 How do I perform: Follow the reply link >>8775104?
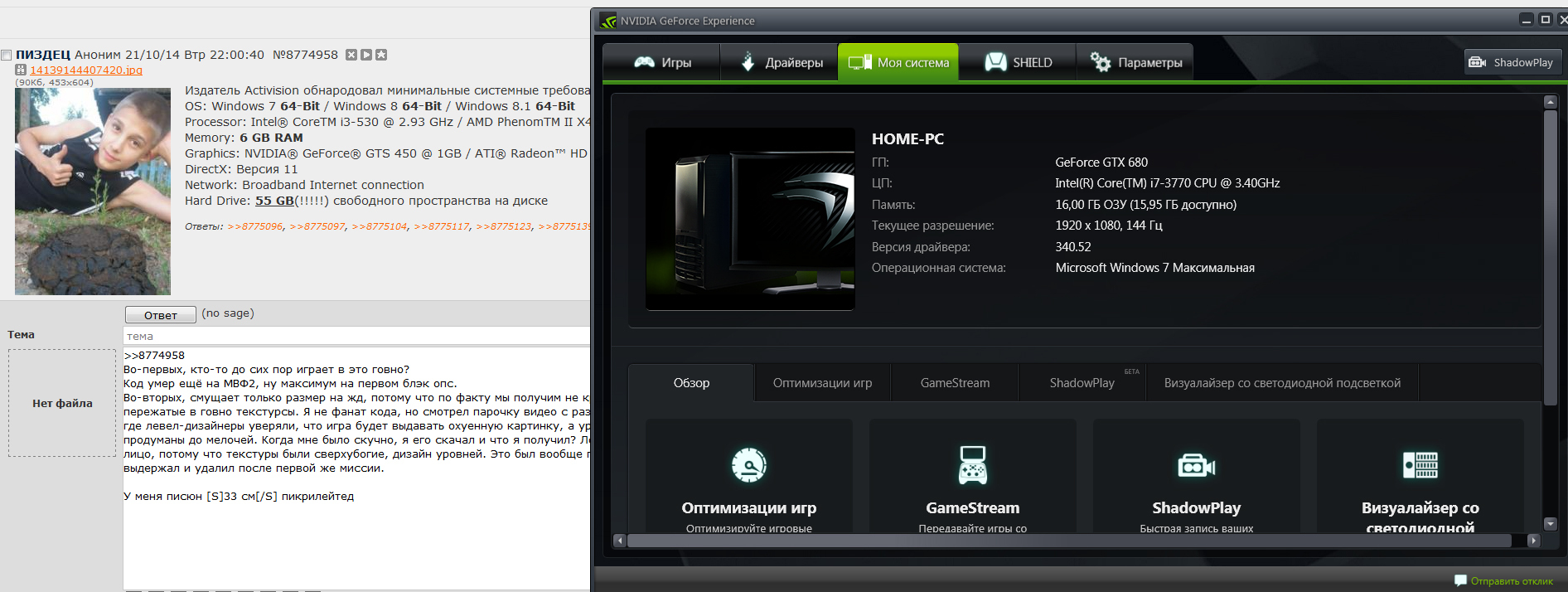pyautogui.click(x=380, y=226)
